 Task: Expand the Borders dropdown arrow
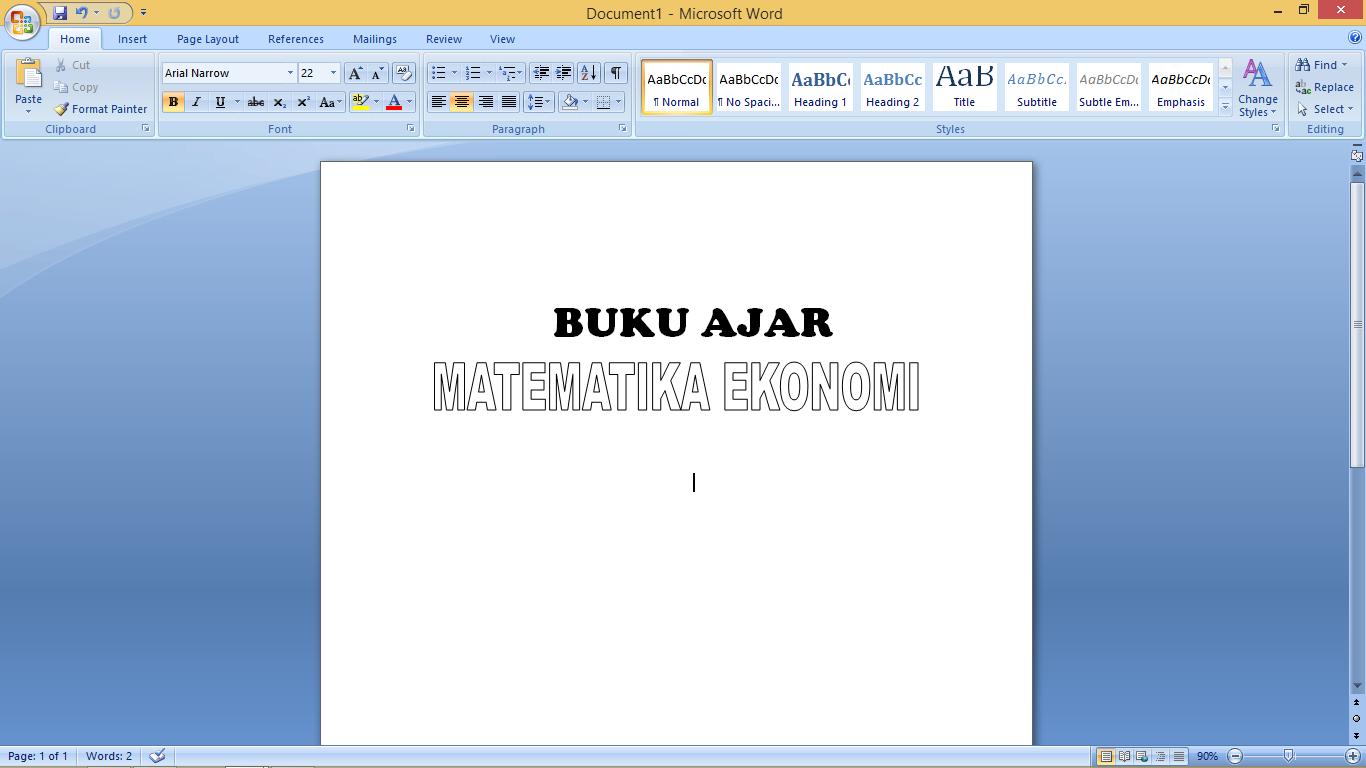click(619, 102)
